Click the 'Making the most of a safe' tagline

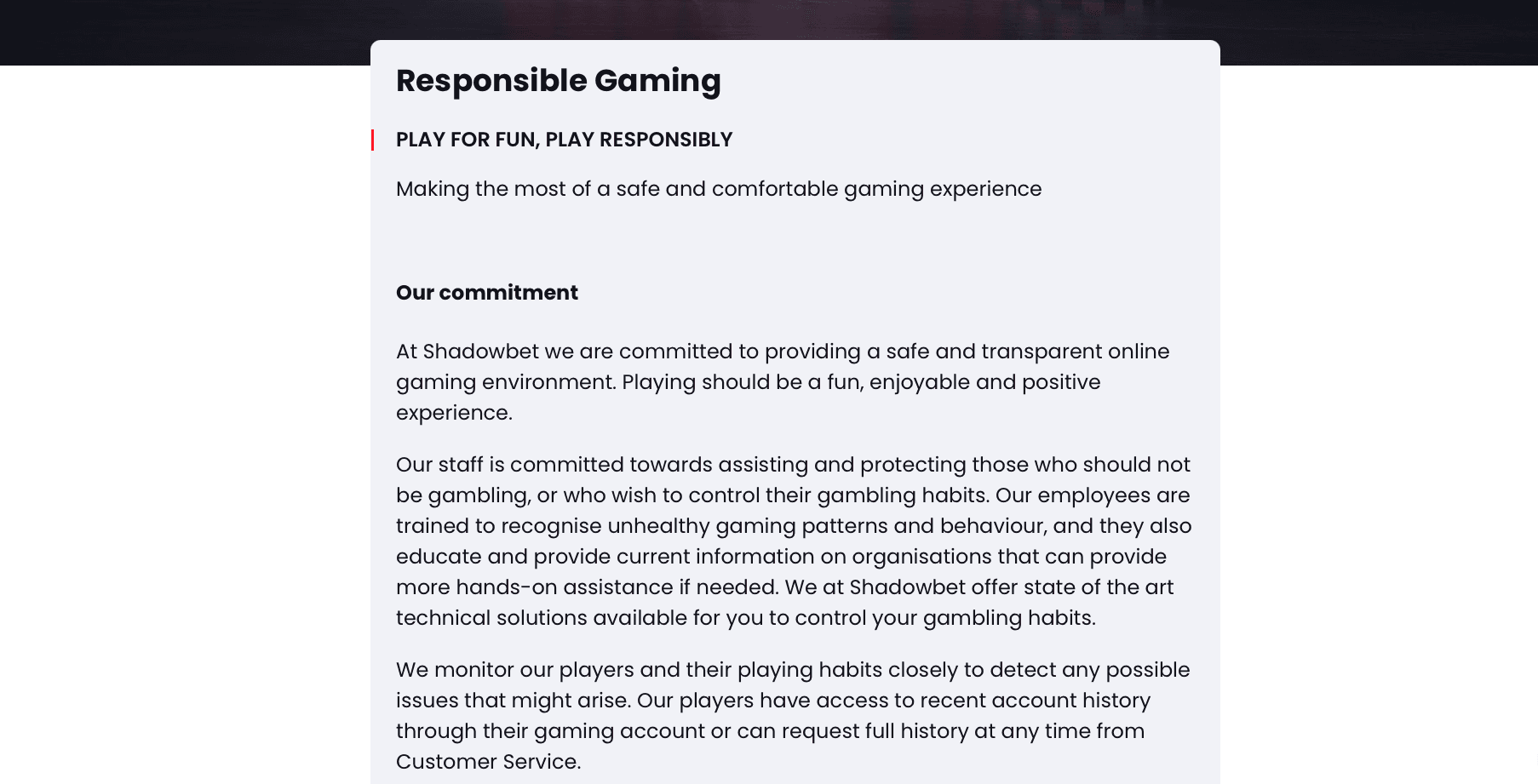click(718, 189)
